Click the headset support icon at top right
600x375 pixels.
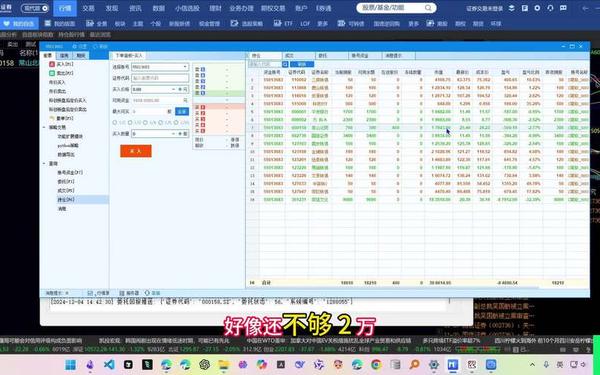(x=550, y=8)
